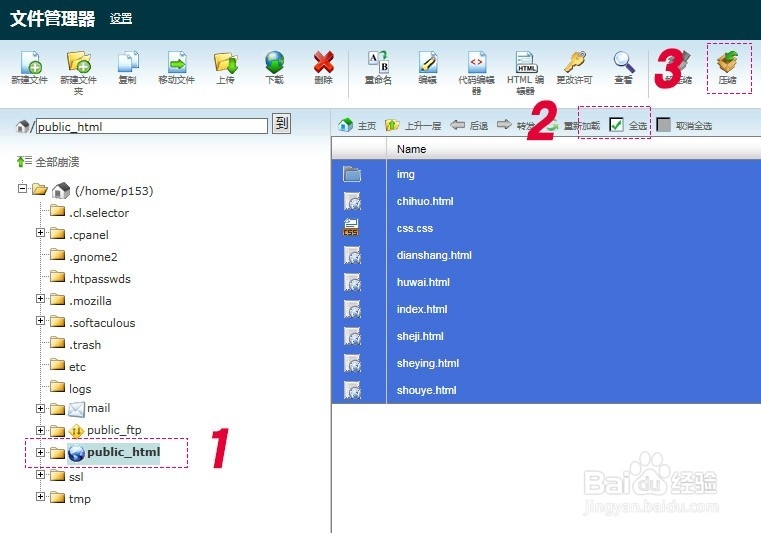Click the Upload (上传) toolbar icon

coord(226,63)
